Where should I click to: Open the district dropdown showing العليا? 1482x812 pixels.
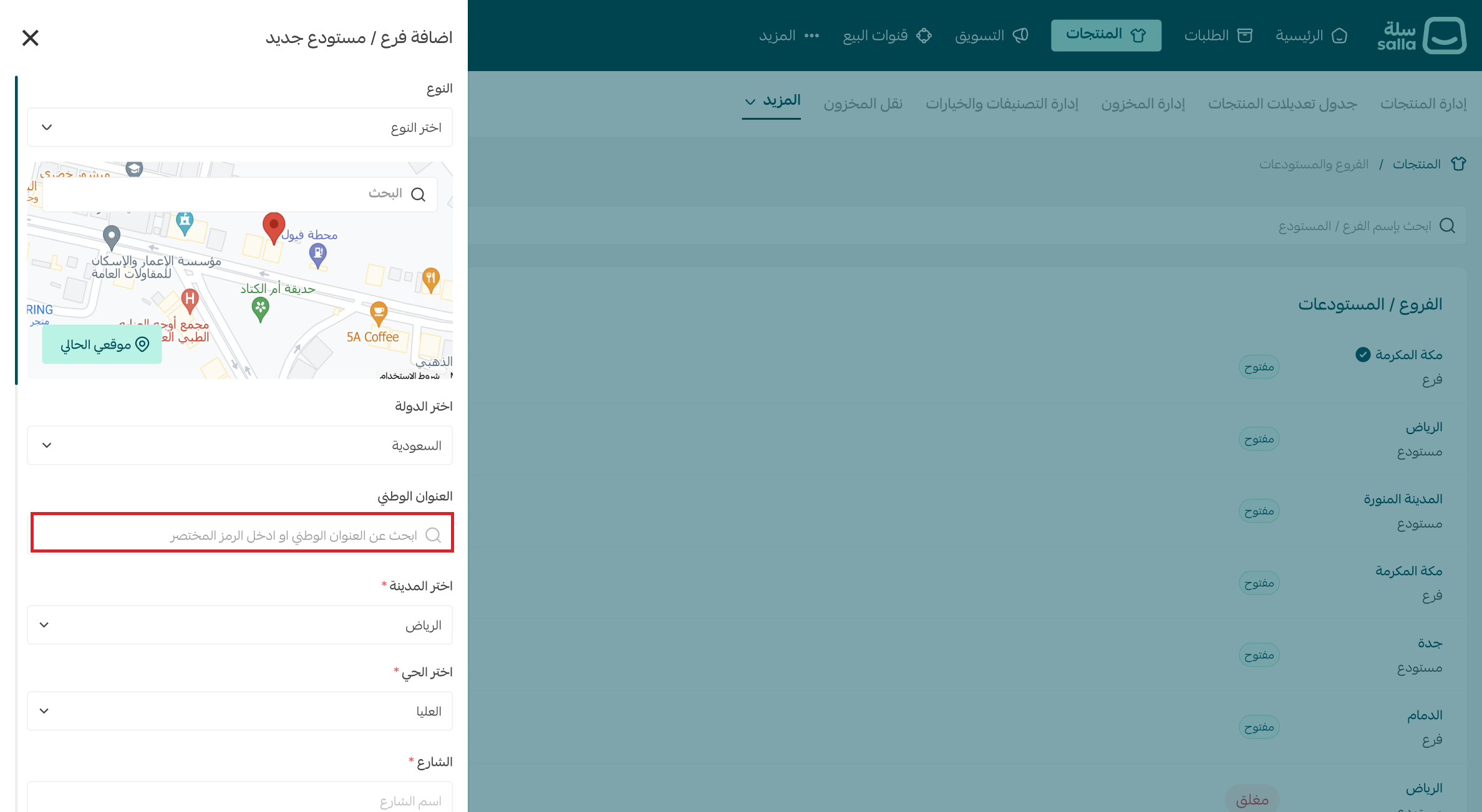click(240, 711)
